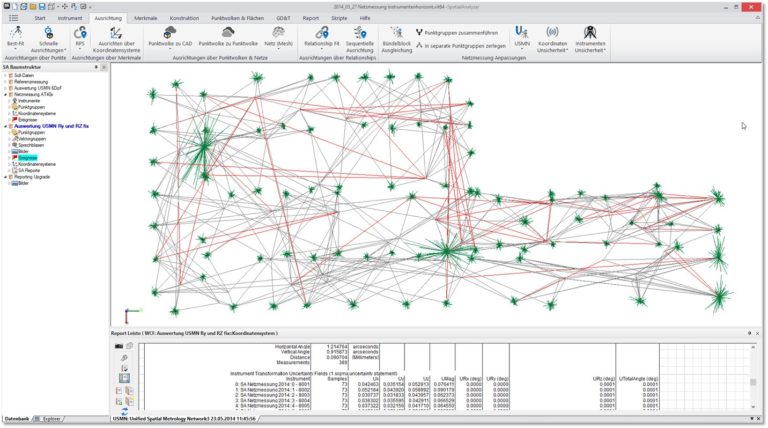Choose Ausrichten über Koordinatensysteme
Viewport: 768px width, 428px height.
(116, 39)
